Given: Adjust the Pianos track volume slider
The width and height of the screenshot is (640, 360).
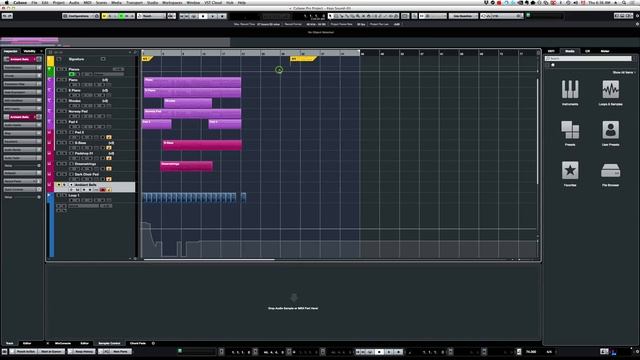Looking at the screenshot, I should coord(109,74).
